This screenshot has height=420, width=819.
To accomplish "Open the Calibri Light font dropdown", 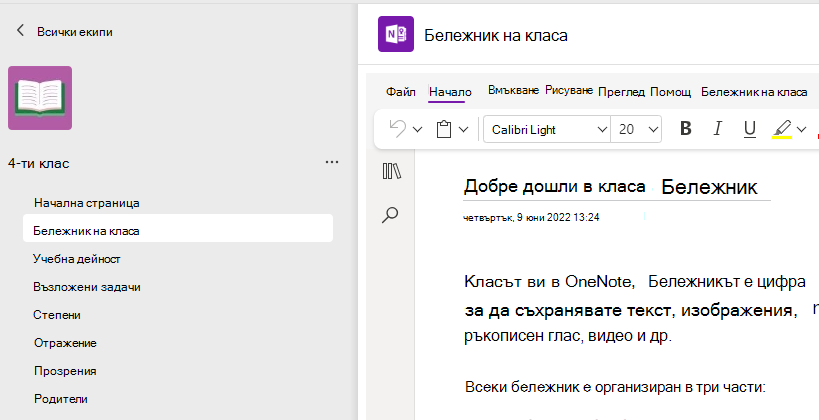I will pyautogui.click(x=547, y=129).
